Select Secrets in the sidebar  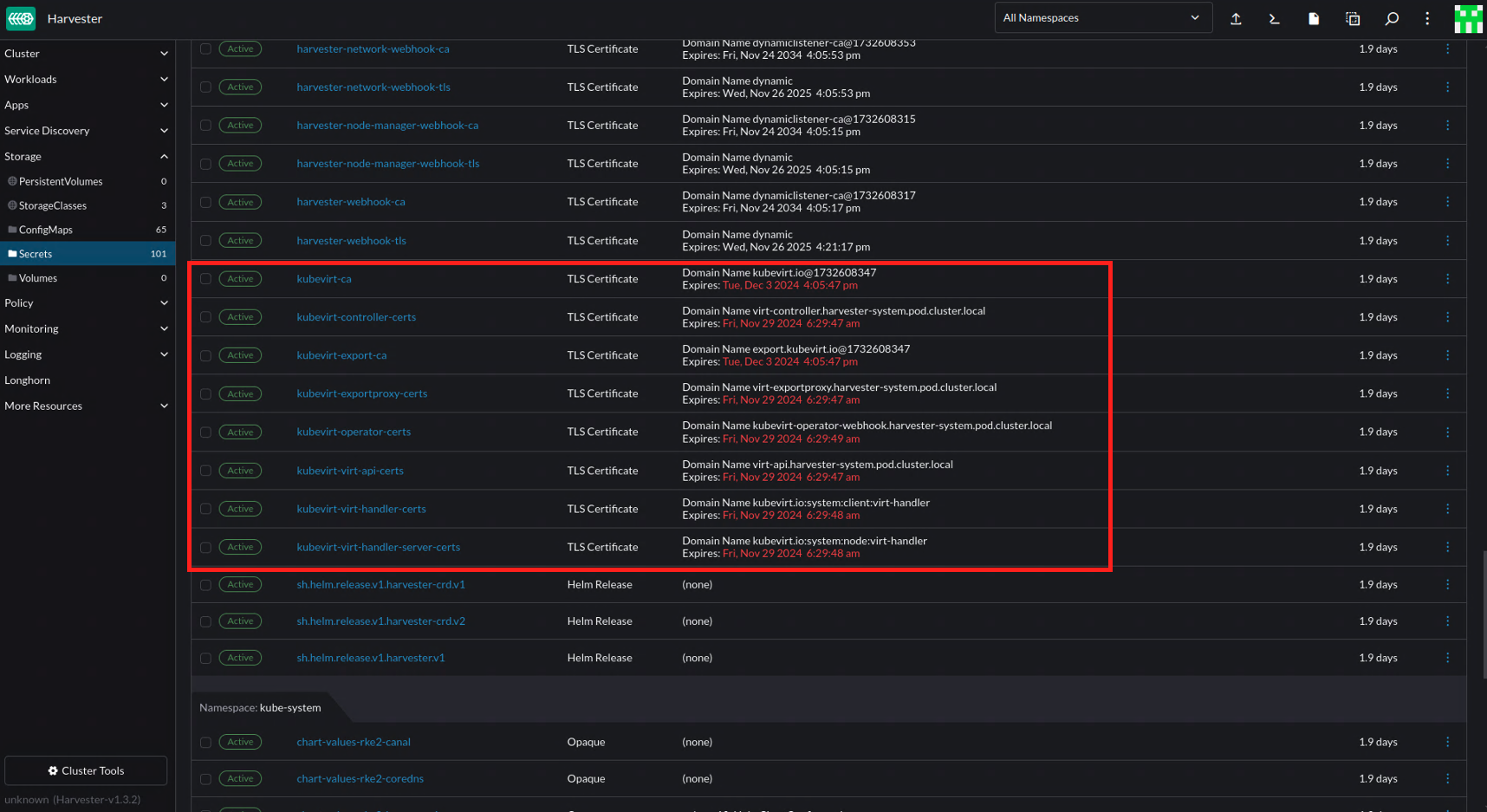click(x=87, y=254)
